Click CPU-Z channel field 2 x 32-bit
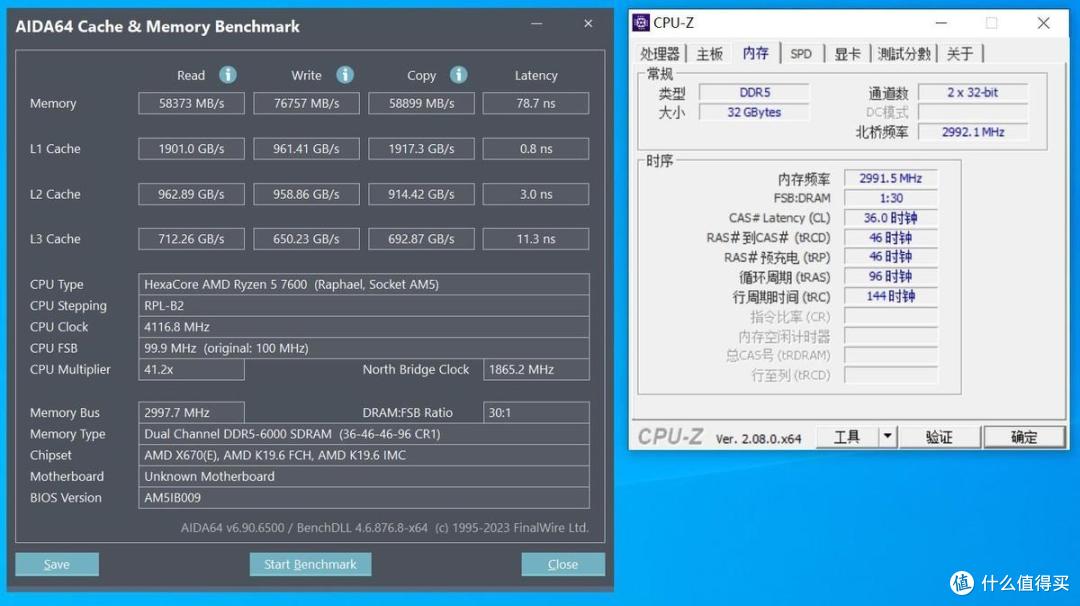 (973, 92)
